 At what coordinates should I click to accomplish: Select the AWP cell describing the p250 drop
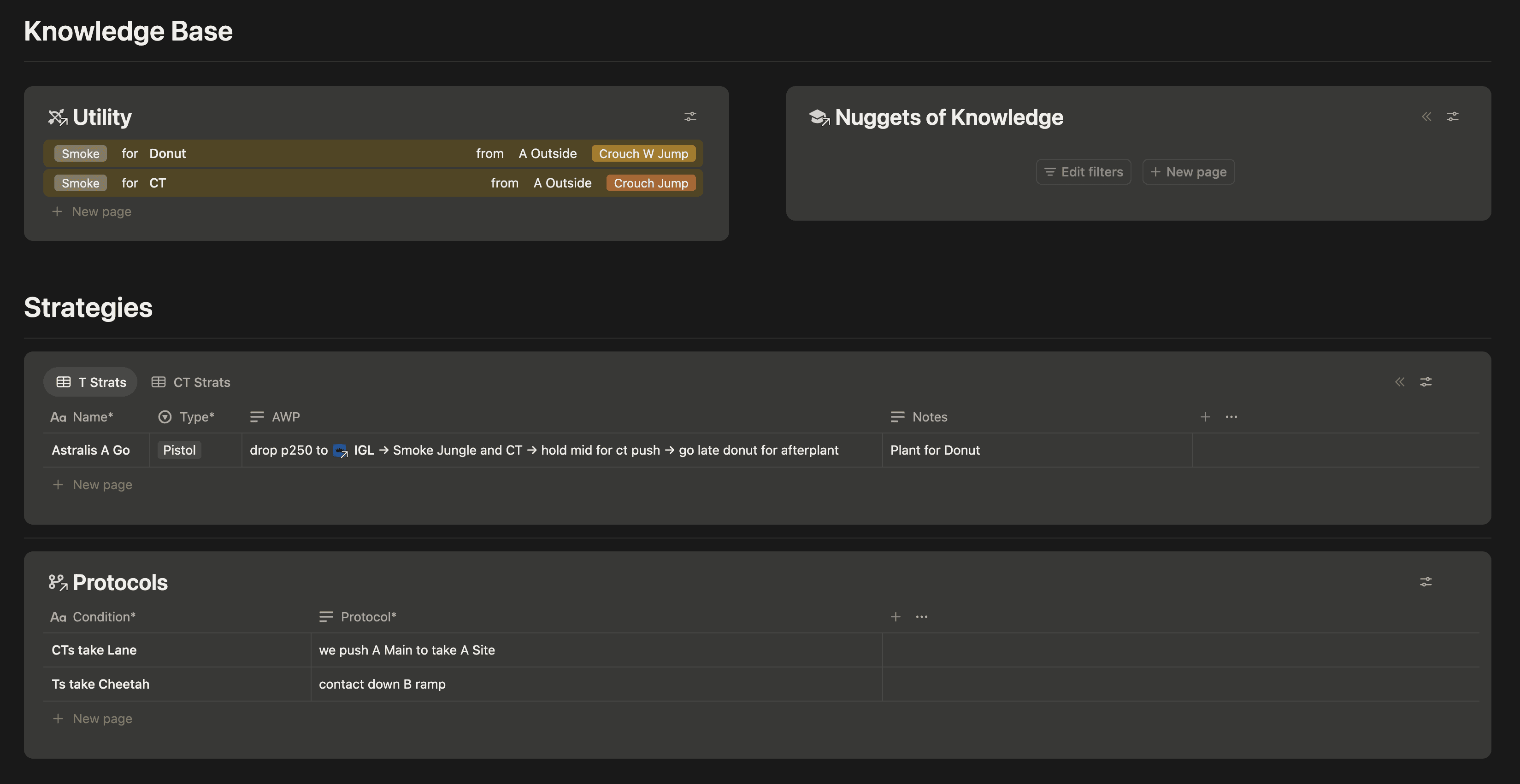point(562,450)
